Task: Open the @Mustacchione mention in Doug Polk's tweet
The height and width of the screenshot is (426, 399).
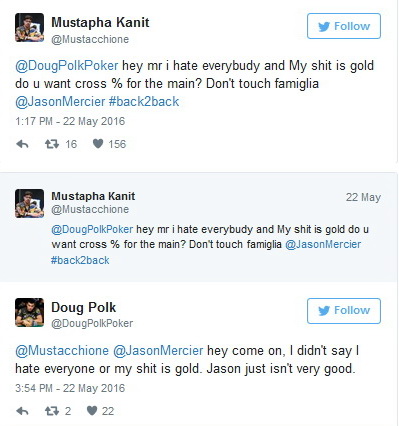Action: 62,351
